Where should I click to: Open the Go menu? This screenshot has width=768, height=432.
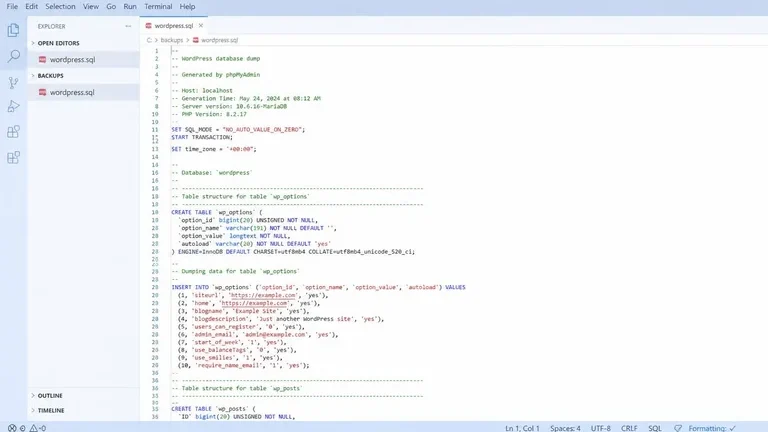[x=111, y=6]
